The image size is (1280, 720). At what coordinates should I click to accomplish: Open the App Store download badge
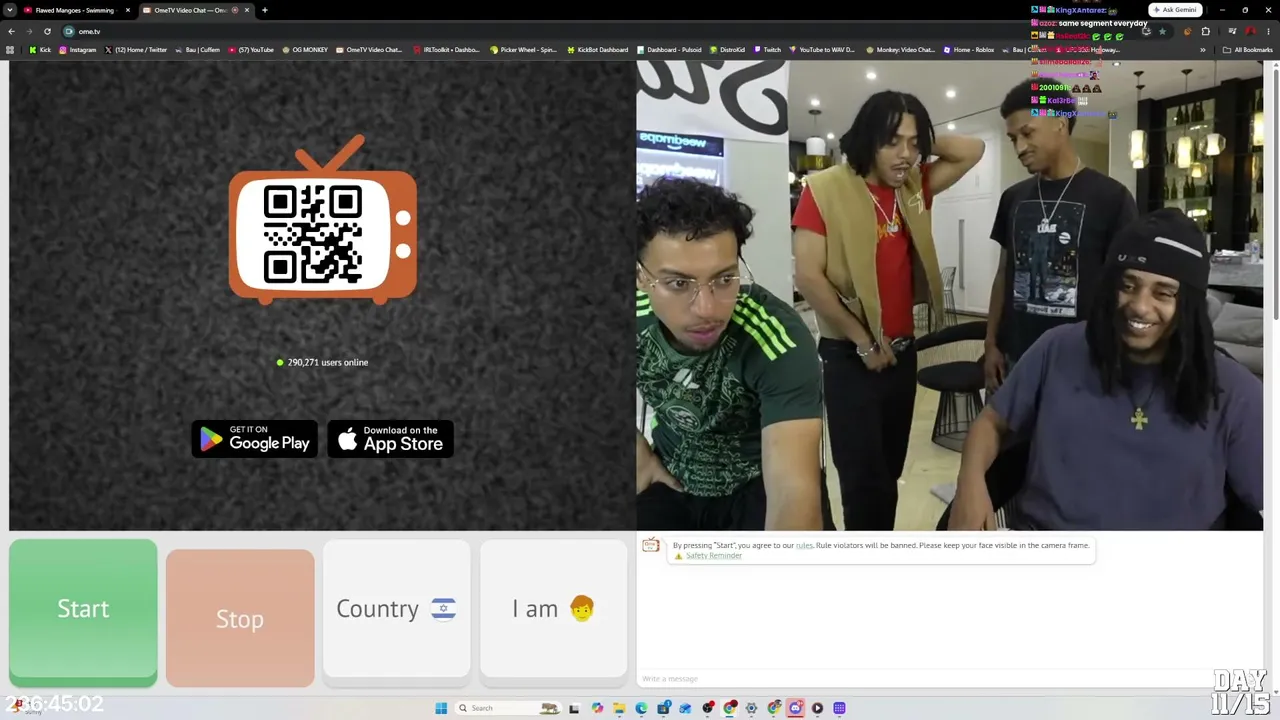coord(391,439)
